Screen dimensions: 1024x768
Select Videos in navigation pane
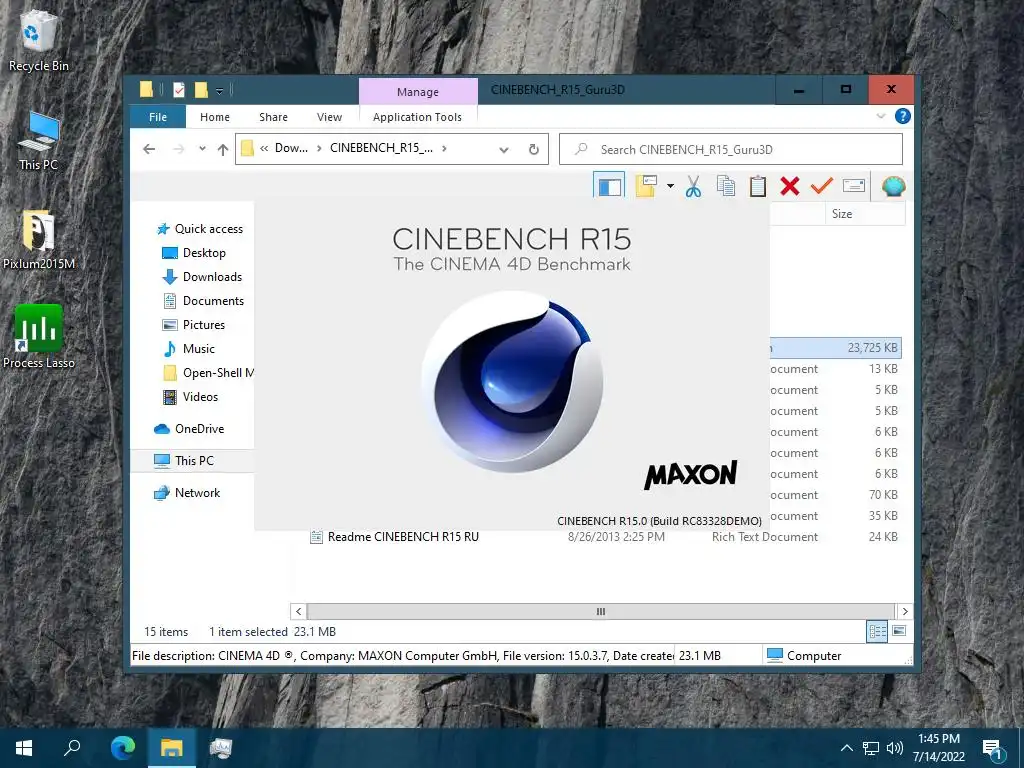click(190, 397)
